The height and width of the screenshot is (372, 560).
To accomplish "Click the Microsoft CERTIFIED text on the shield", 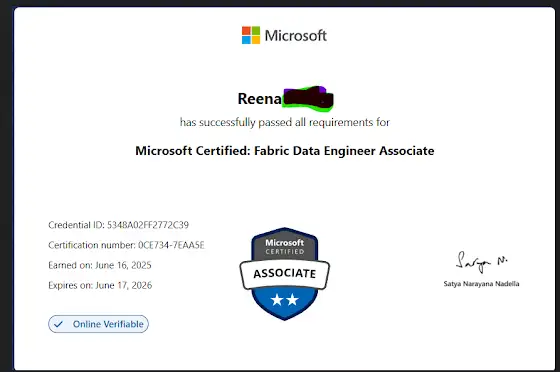I will [285, 247].
